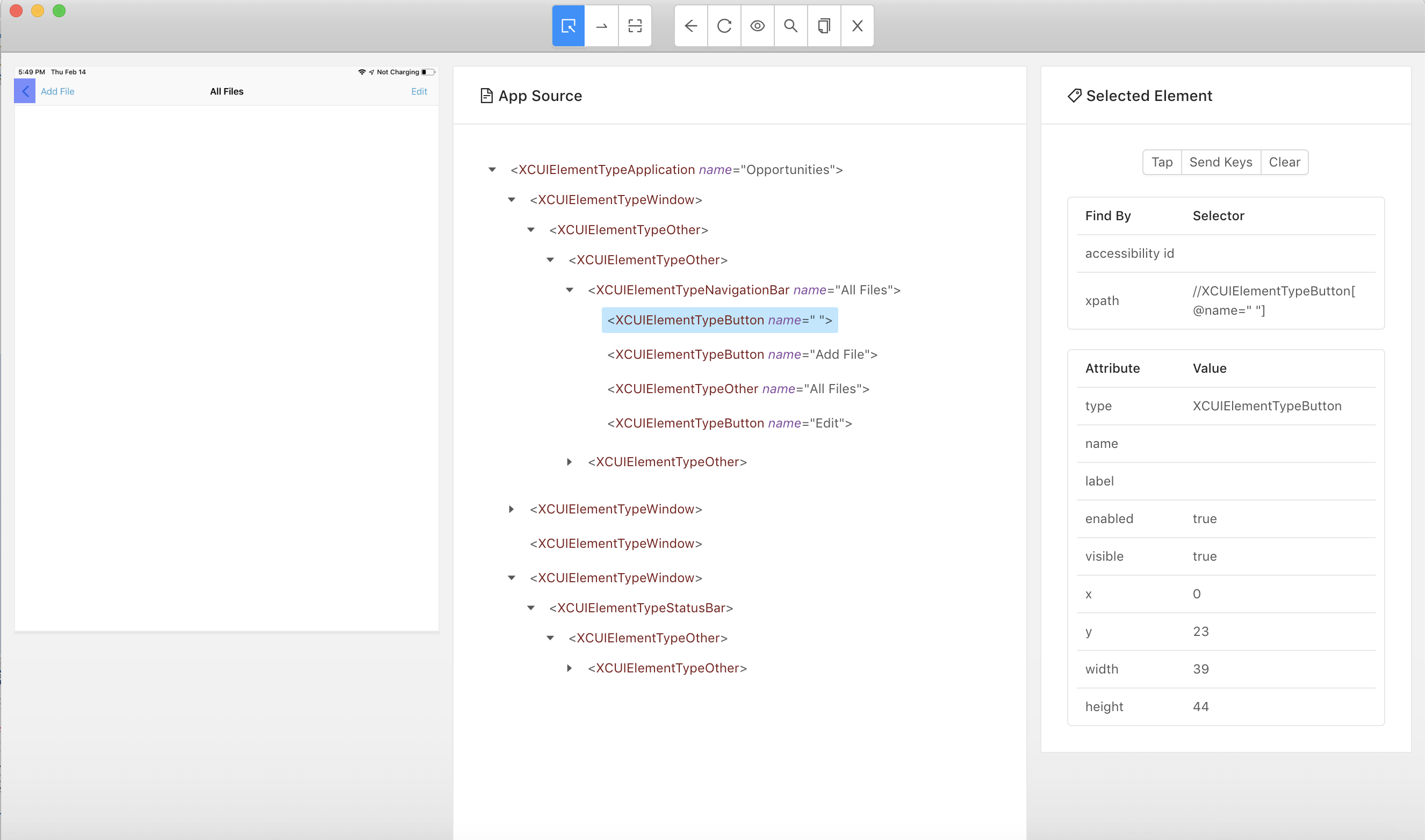Activate the Select Elements mode icon
1425x840 pixels.
click(568, 26)
